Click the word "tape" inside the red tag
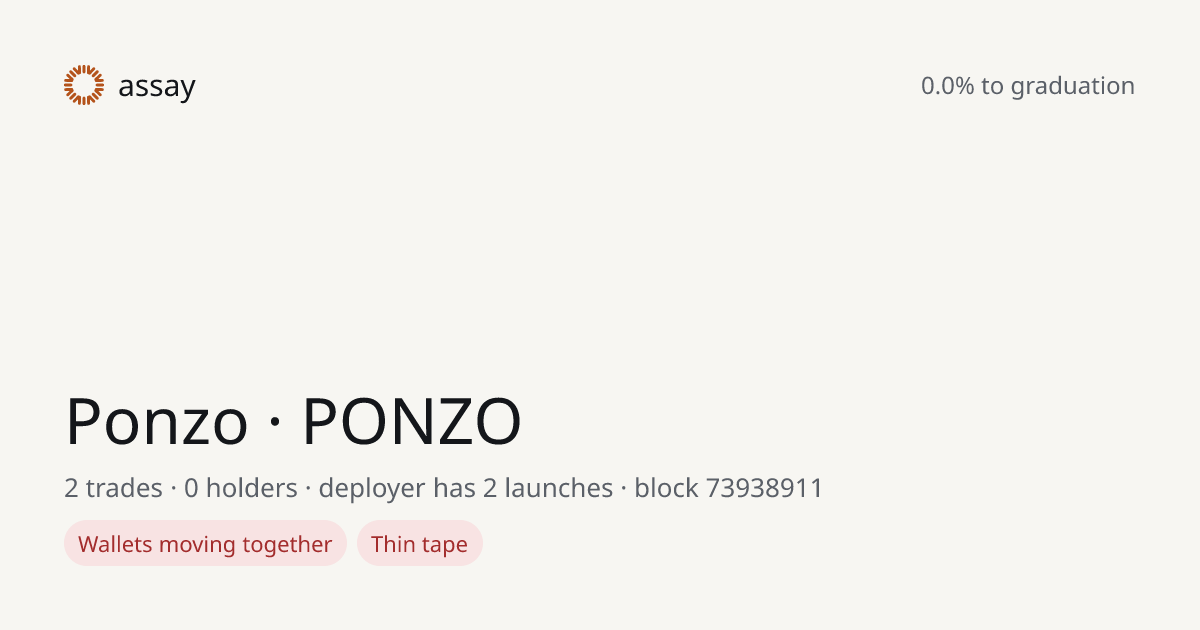The width and height of the screenshot is (1200, 630). pyautogui.click(x=444, y=546)
